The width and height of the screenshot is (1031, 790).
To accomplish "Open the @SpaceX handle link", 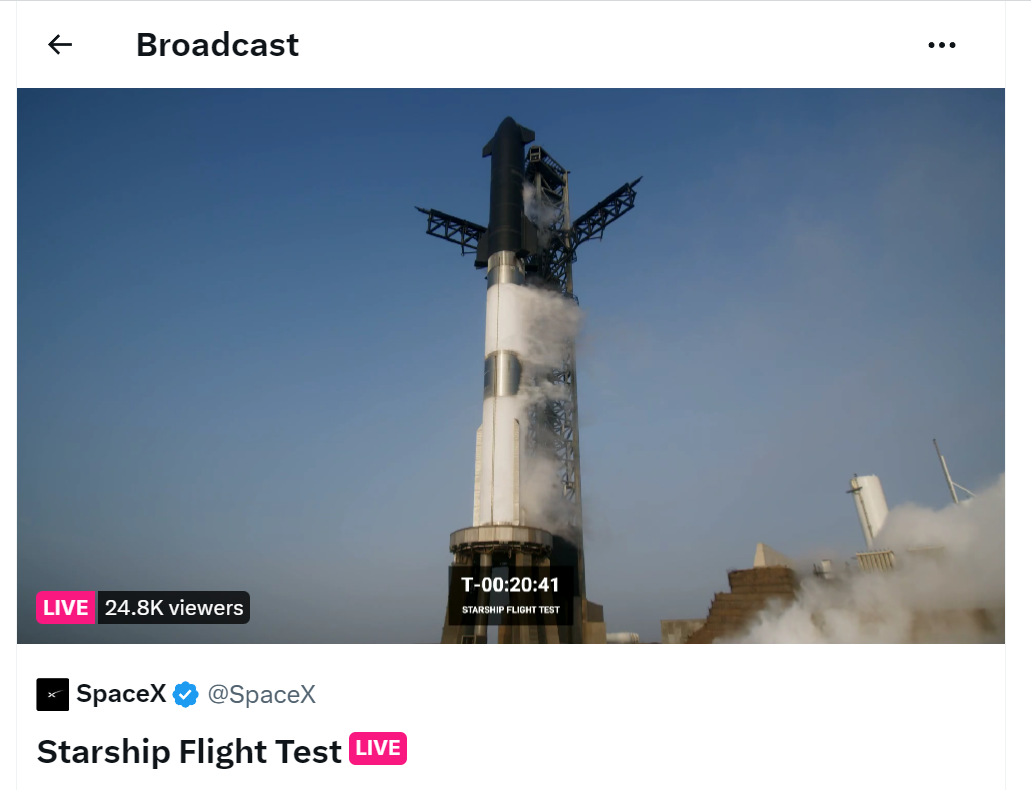I will [262, 694].
